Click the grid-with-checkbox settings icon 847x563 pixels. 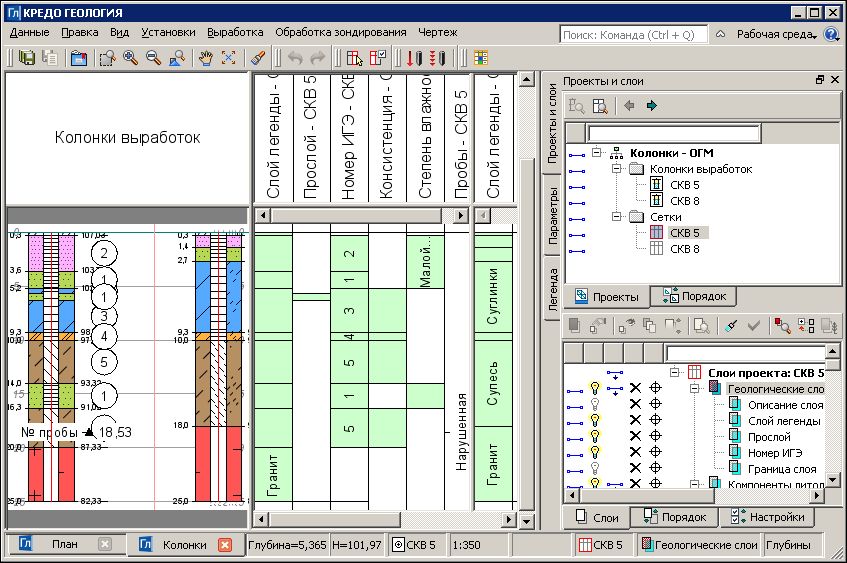(378, 58)
